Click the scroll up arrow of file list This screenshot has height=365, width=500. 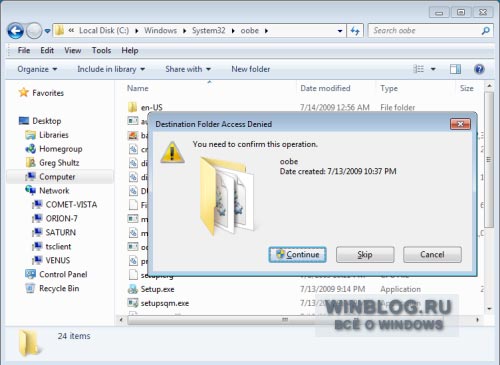(x=489, y=86)
